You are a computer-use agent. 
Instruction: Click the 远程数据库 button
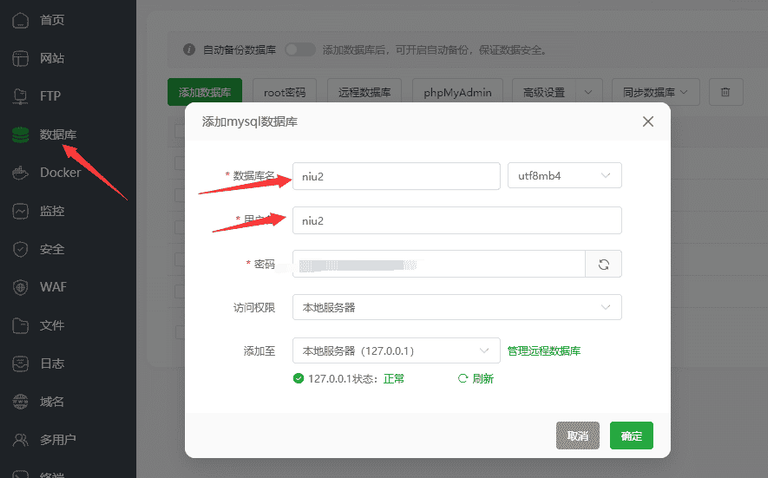(x=364, y=92)
